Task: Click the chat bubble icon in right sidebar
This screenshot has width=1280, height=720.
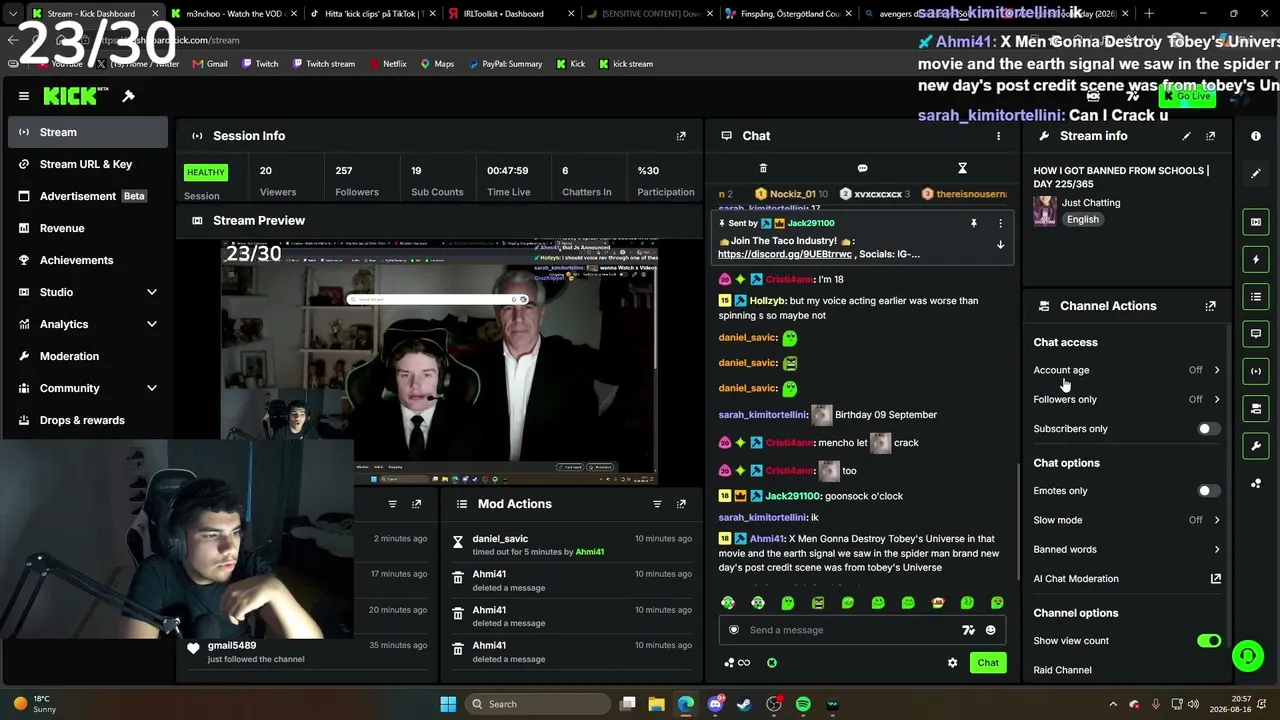Action: (x=1256, y=334)
